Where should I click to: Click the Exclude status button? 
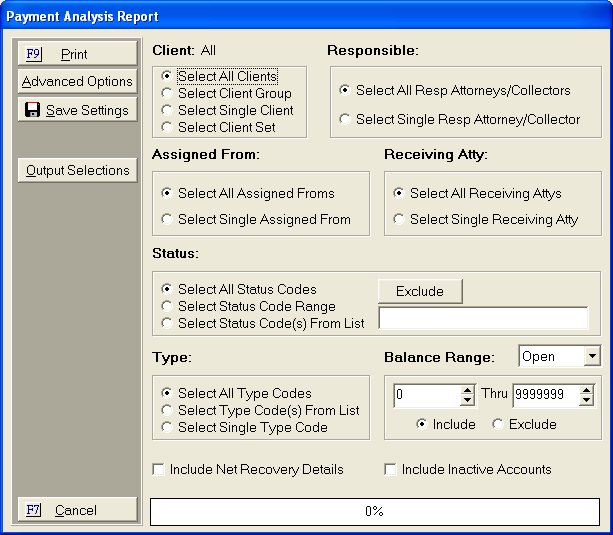click(419, 291)
